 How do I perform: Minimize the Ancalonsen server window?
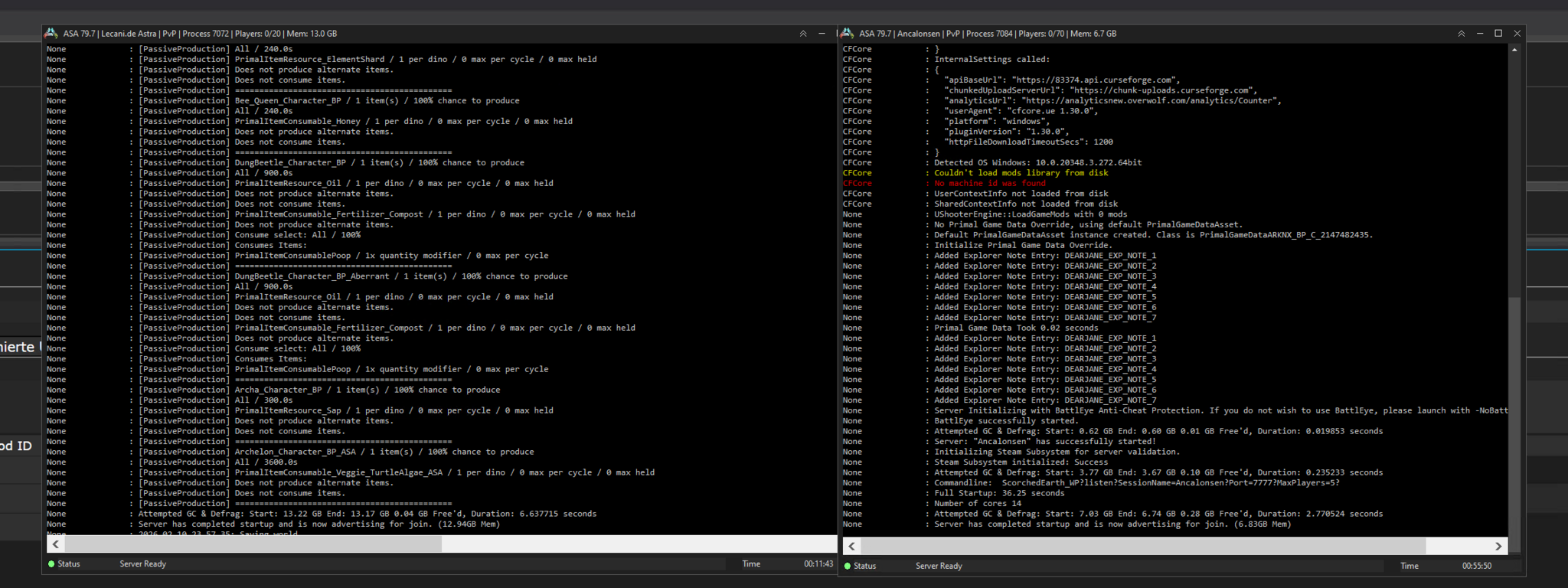(x=1480, y=34)
